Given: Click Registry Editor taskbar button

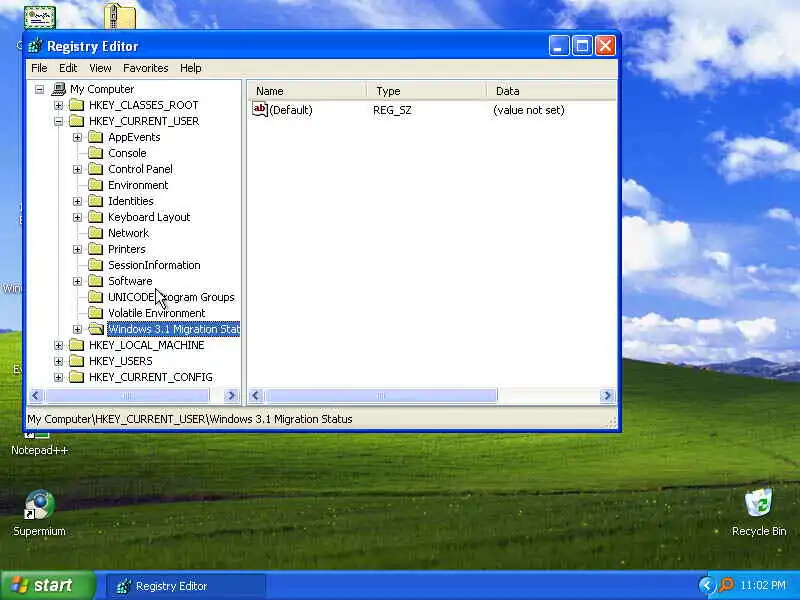Looking at the screenshot, I should tap(185, 586).
